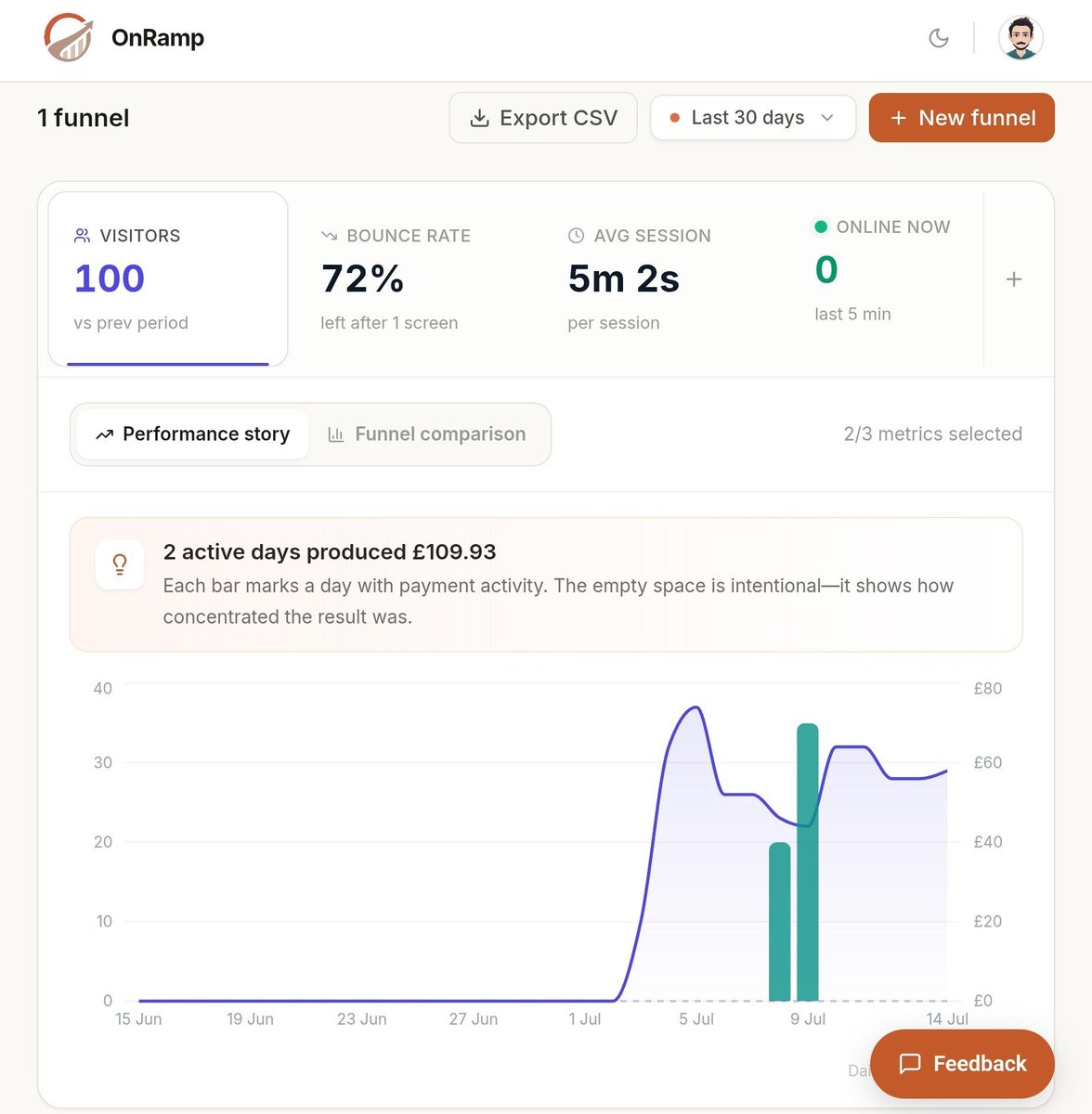Screen dimensions: 1092x1114
Task: Select the Visitors metric card
Action: [168, 279]
